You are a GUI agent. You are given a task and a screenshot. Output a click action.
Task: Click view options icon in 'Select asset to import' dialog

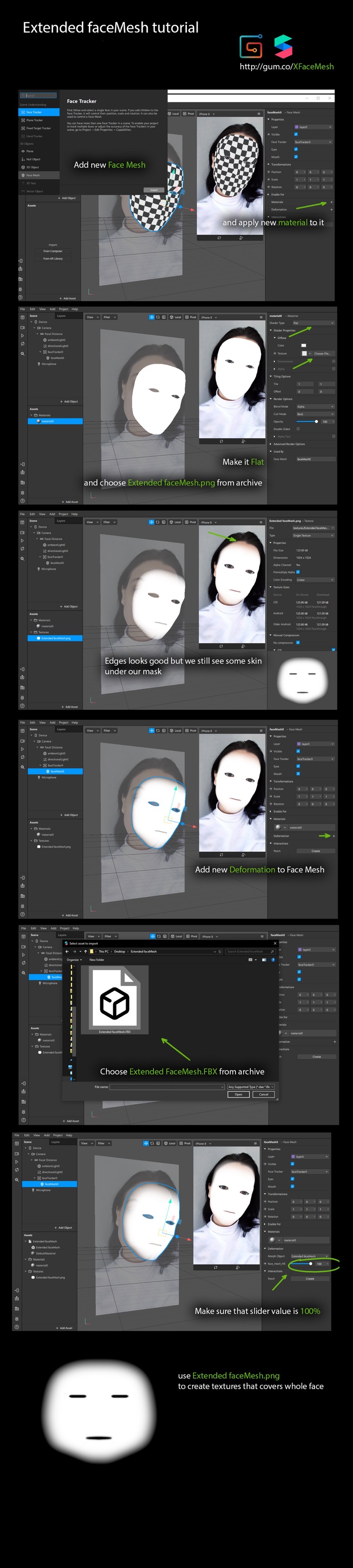pyautogui.click(x=250, y=960)
